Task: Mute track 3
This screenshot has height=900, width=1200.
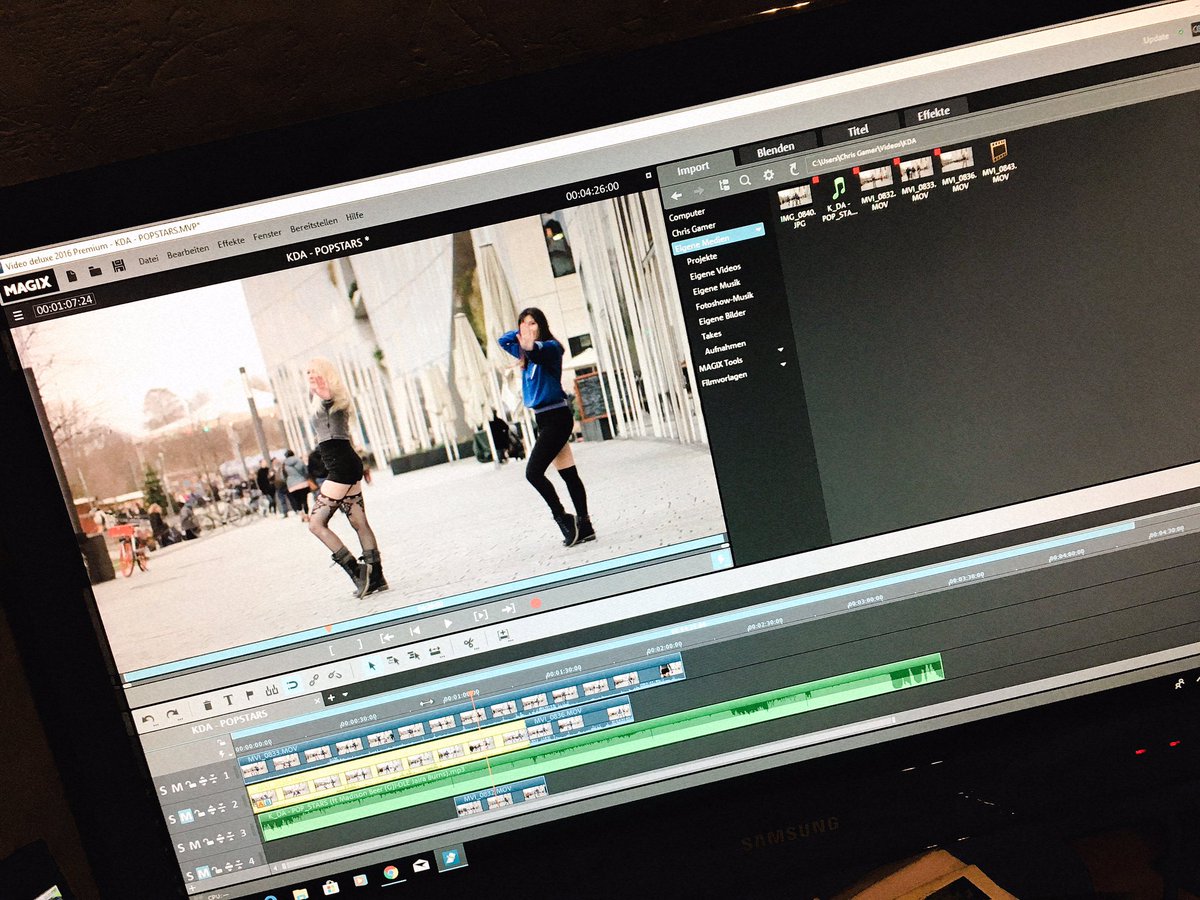Action: [194, 844]
